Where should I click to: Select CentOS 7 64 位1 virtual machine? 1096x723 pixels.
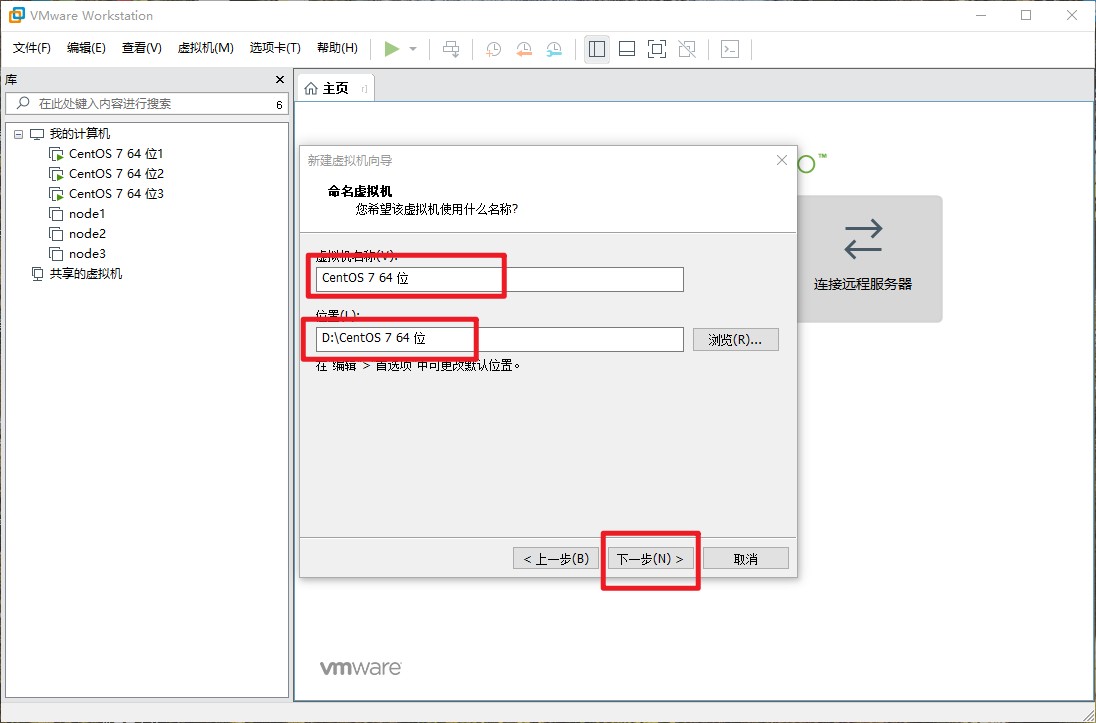coord(116,154)
